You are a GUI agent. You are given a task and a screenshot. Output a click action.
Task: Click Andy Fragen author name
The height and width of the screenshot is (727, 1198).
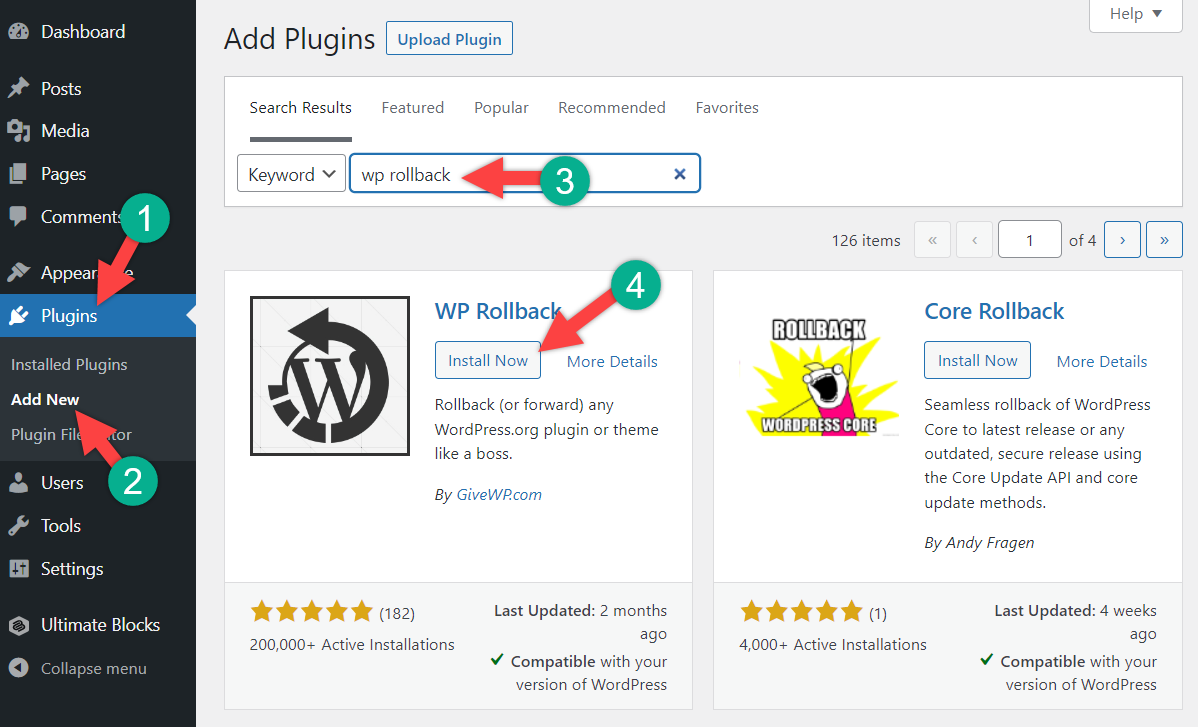(989, 543)
